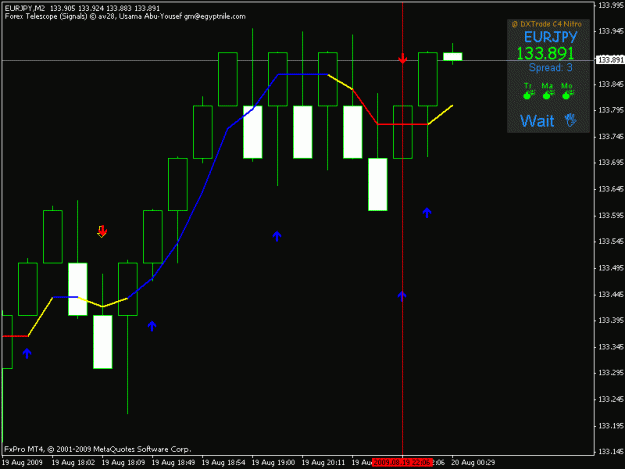Click the 19 Aug 18:54 time axis label
Viewport: 625px width, 469px height.
224,463
